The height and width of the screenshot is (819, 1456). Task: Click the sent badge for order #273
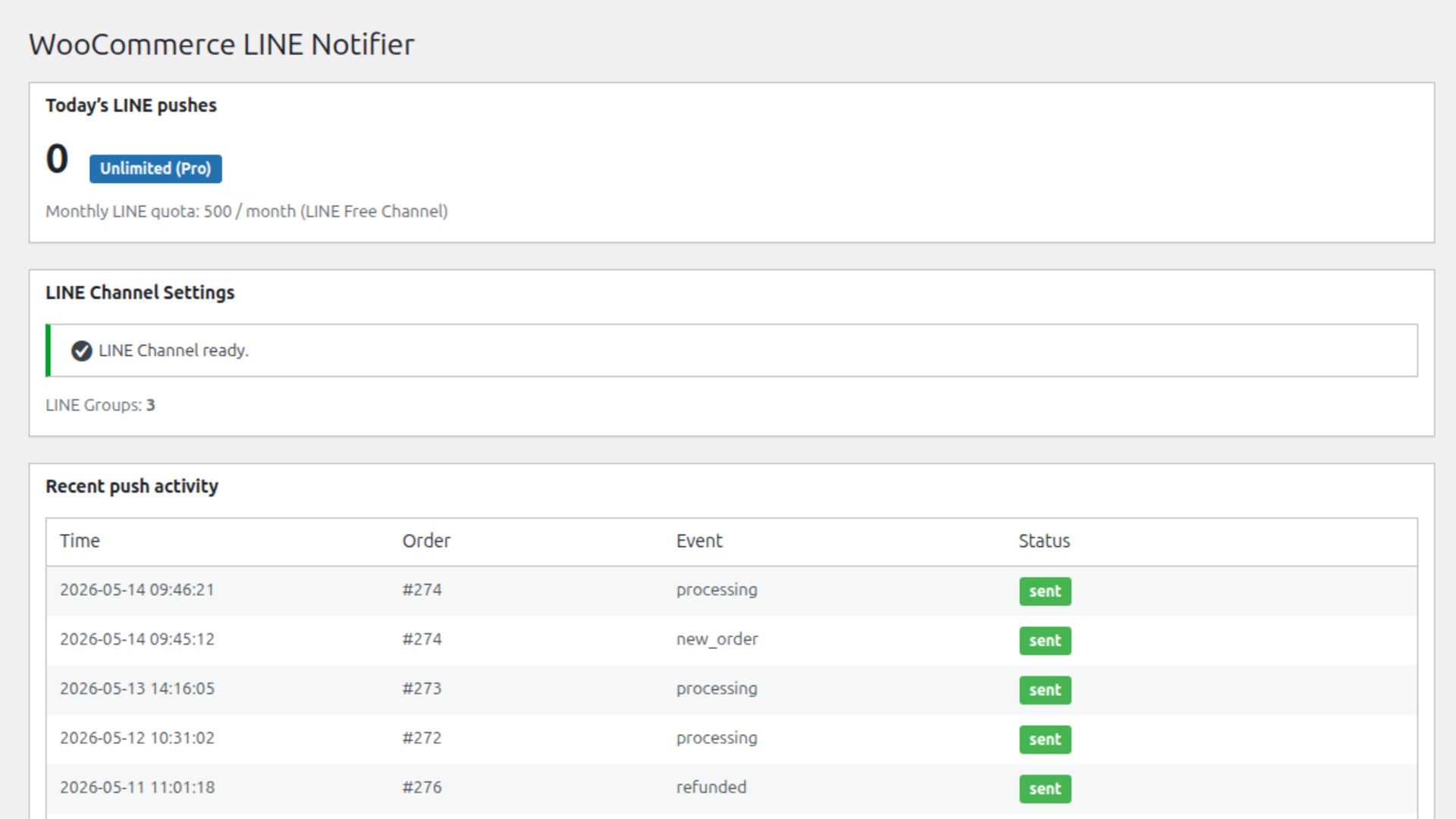pos(1045,690)
